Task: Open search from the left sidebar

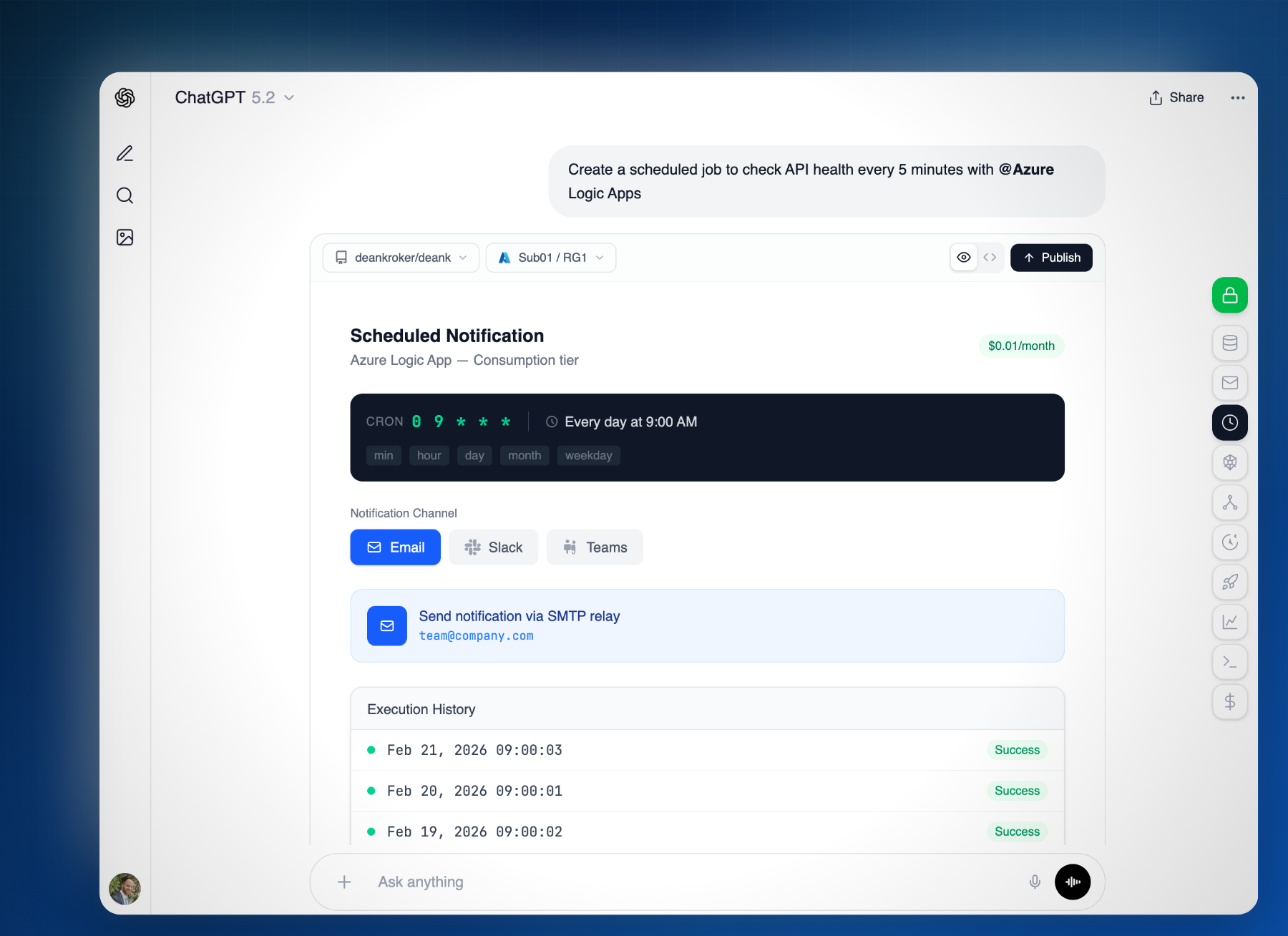Action: coord(125,195)
